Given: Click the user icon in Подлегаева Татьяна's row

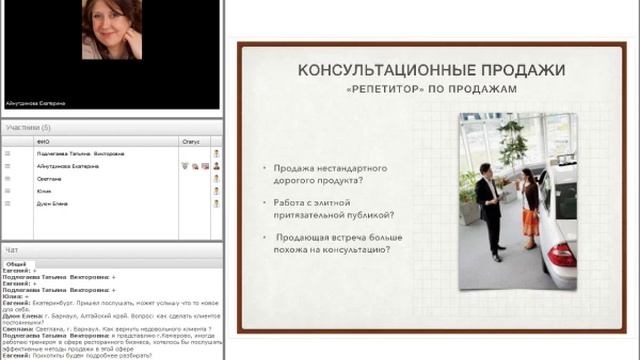Looking at the screenshot, I should click(x=216, y=154).
